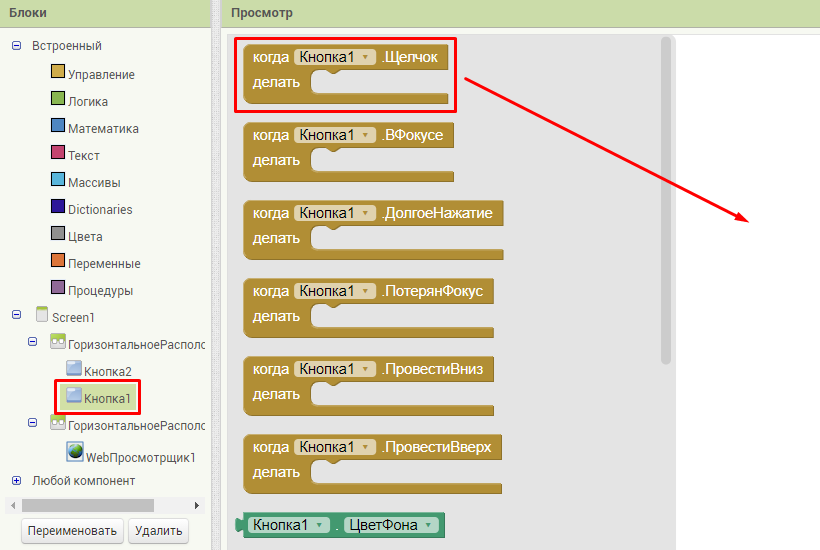
Task: Open the Dictionaries blocks category
Action: (99, 209)
